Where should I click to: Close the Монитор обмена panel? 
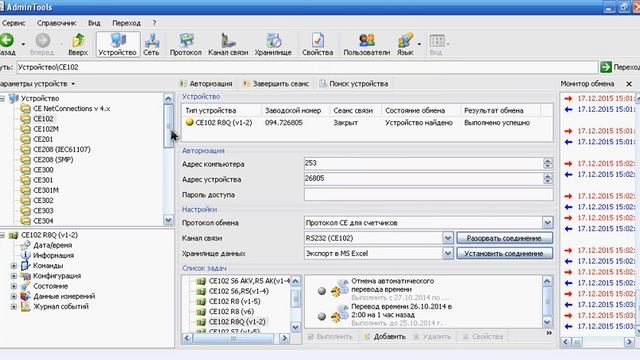[x=629, y=84]
